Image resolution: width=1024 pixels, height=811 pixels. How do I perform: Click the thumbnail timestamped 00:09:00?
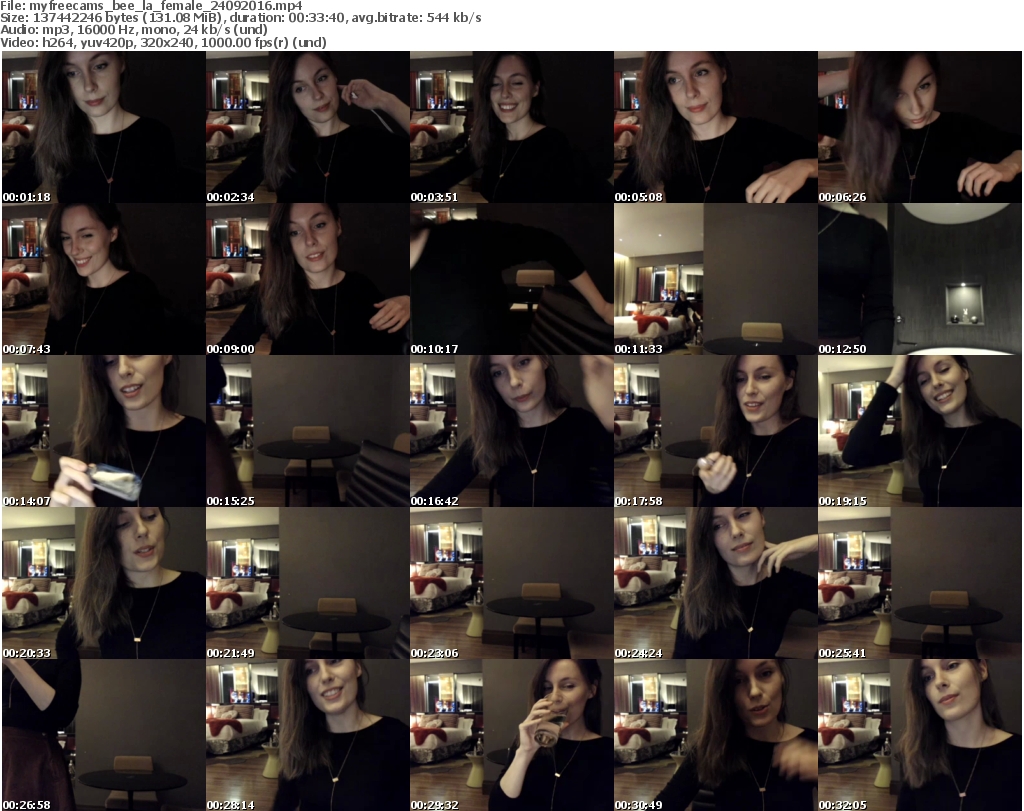(308, 279)
